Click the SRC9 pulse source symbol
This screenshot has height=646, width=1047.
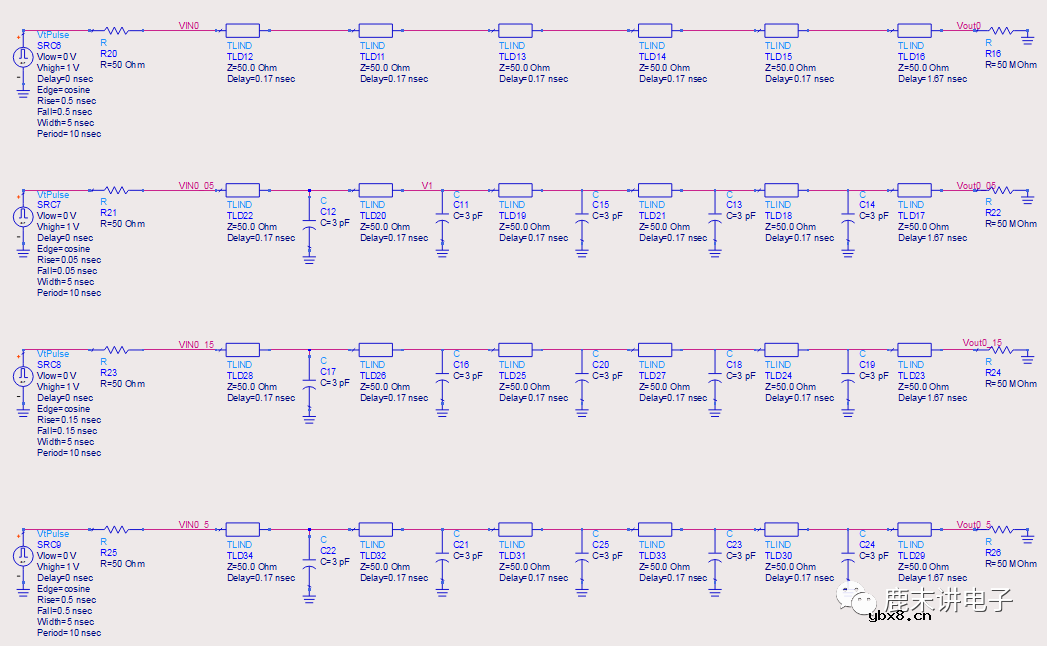tap(23, 555)
